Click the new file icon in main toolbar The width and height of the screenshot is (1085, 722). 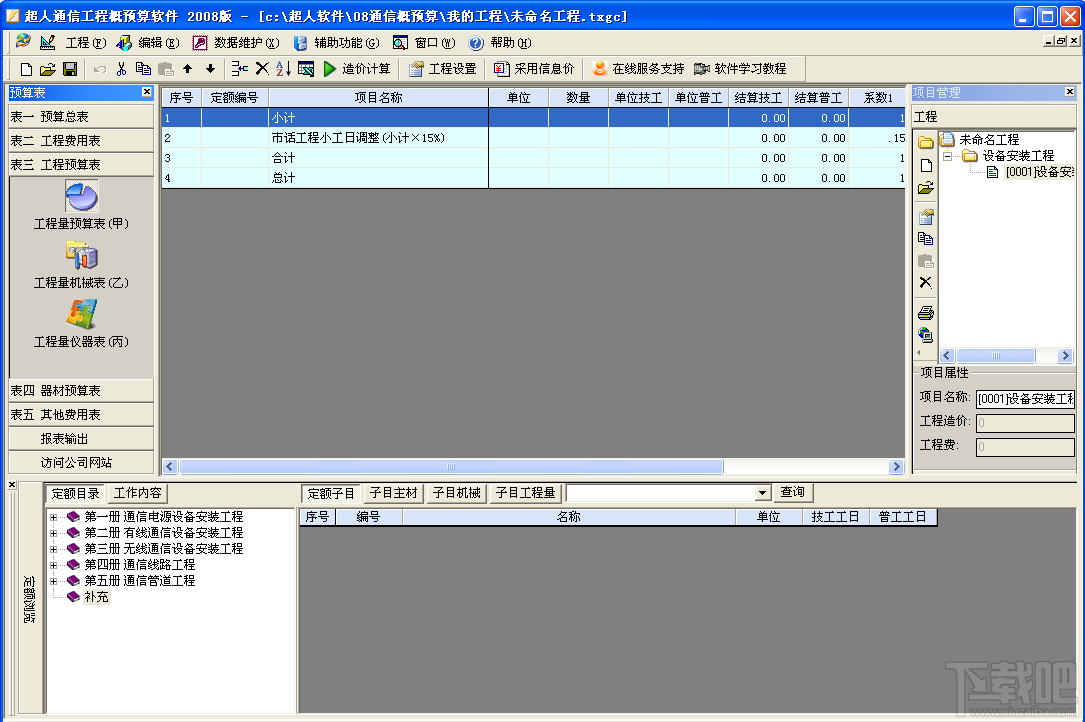(26, 69)
